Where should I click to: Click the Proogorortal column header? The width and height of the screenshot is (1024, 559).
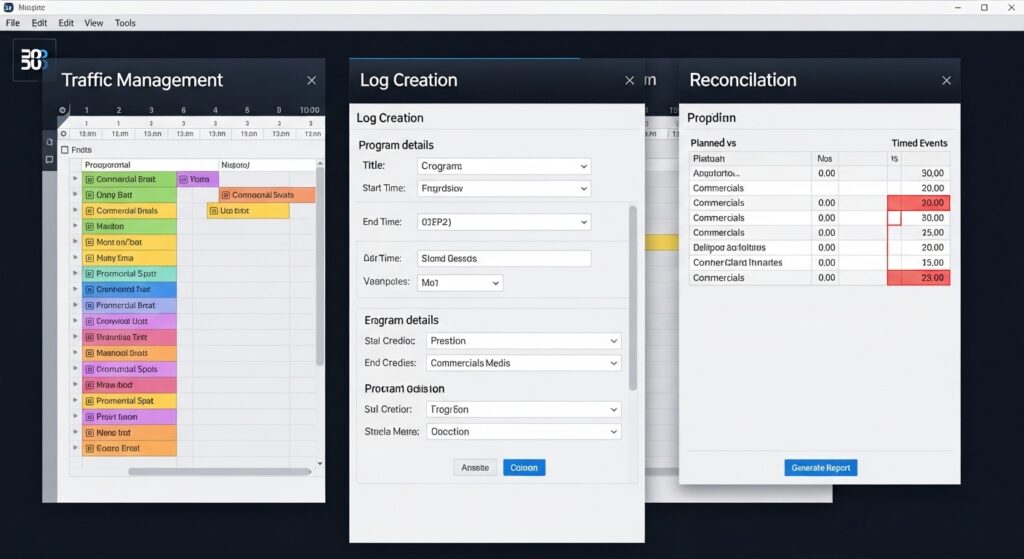(x=108, y=165)
